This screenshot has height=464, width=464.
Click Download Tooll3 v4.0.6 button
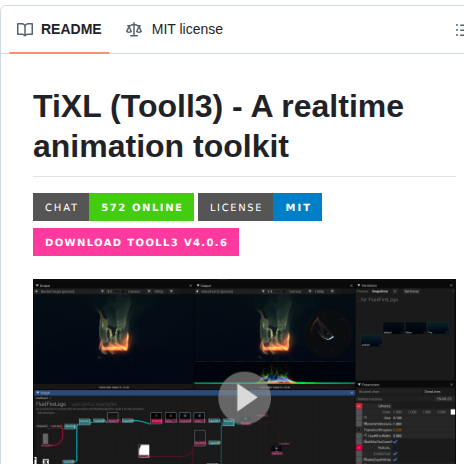pyautogui.click(x=136, y=242)
